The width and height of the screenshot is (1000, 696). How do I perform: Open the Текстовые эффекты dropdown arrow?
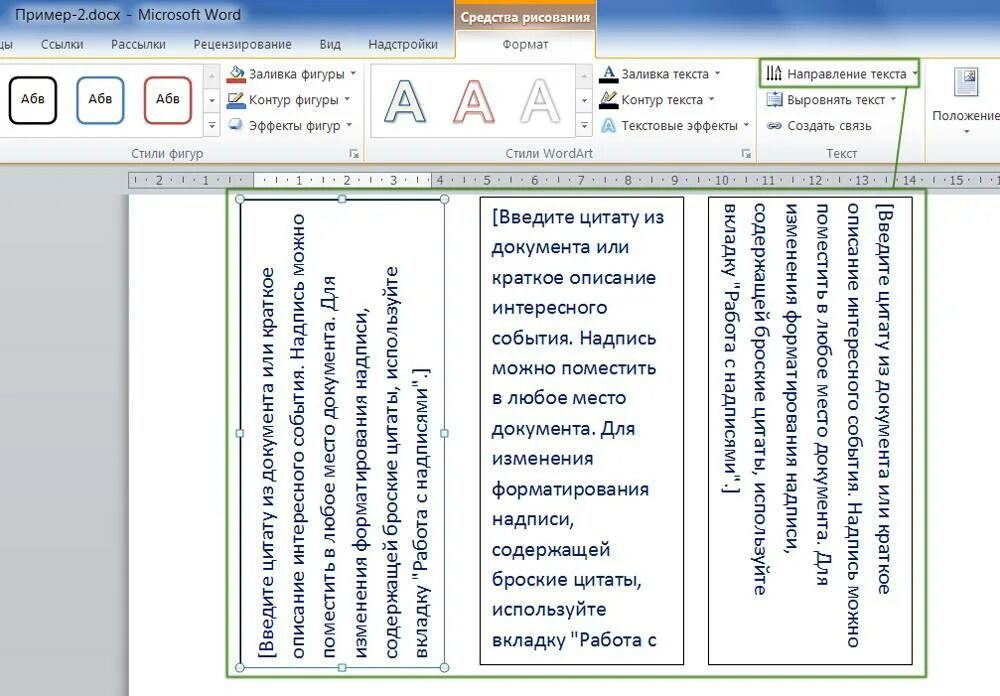tap(746, 125)
